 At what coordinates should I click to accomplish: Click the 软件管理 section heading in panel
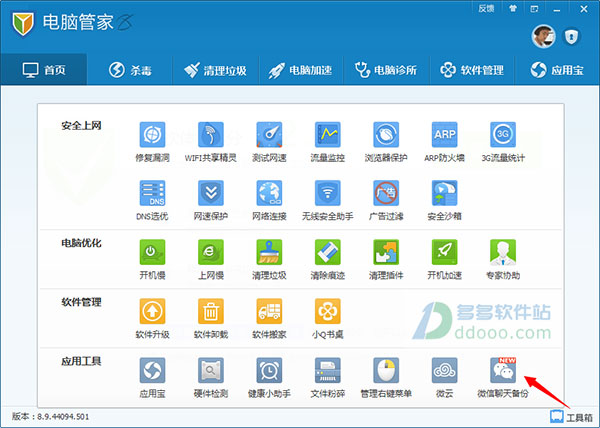tap(81, 302)
